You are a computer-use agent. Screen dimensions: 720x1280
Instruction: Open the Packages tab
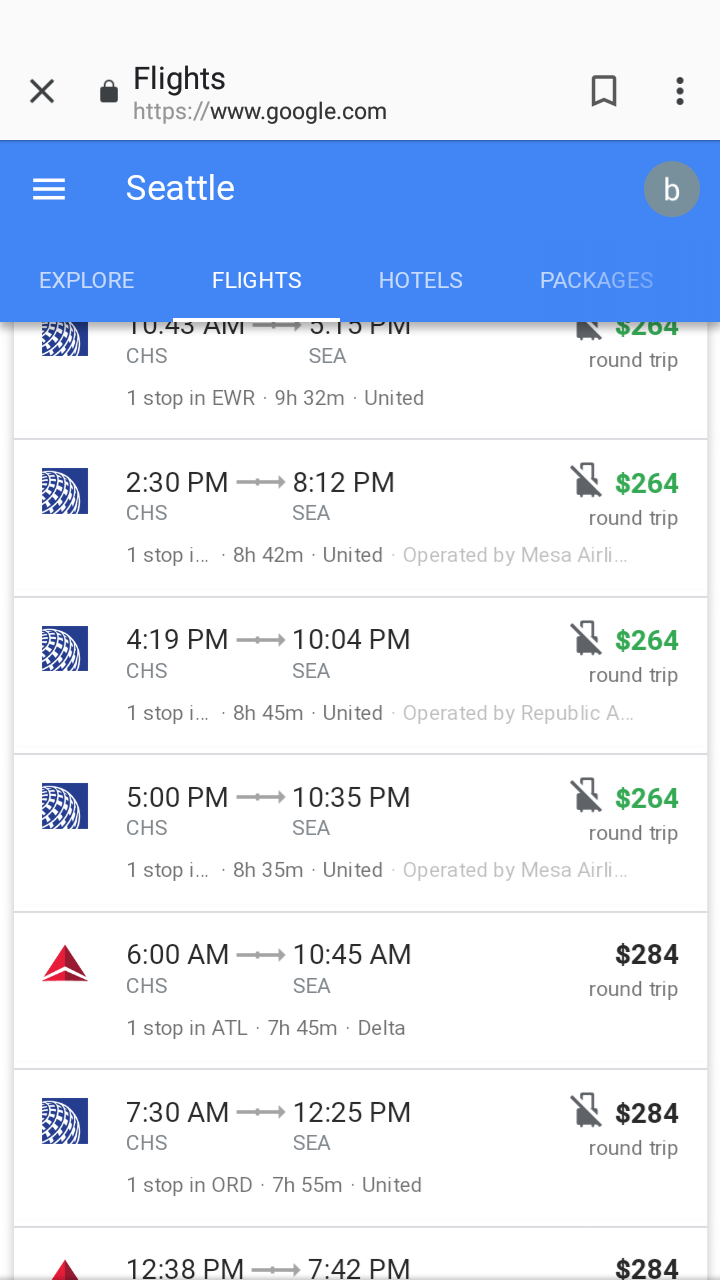tap(596, 281)
